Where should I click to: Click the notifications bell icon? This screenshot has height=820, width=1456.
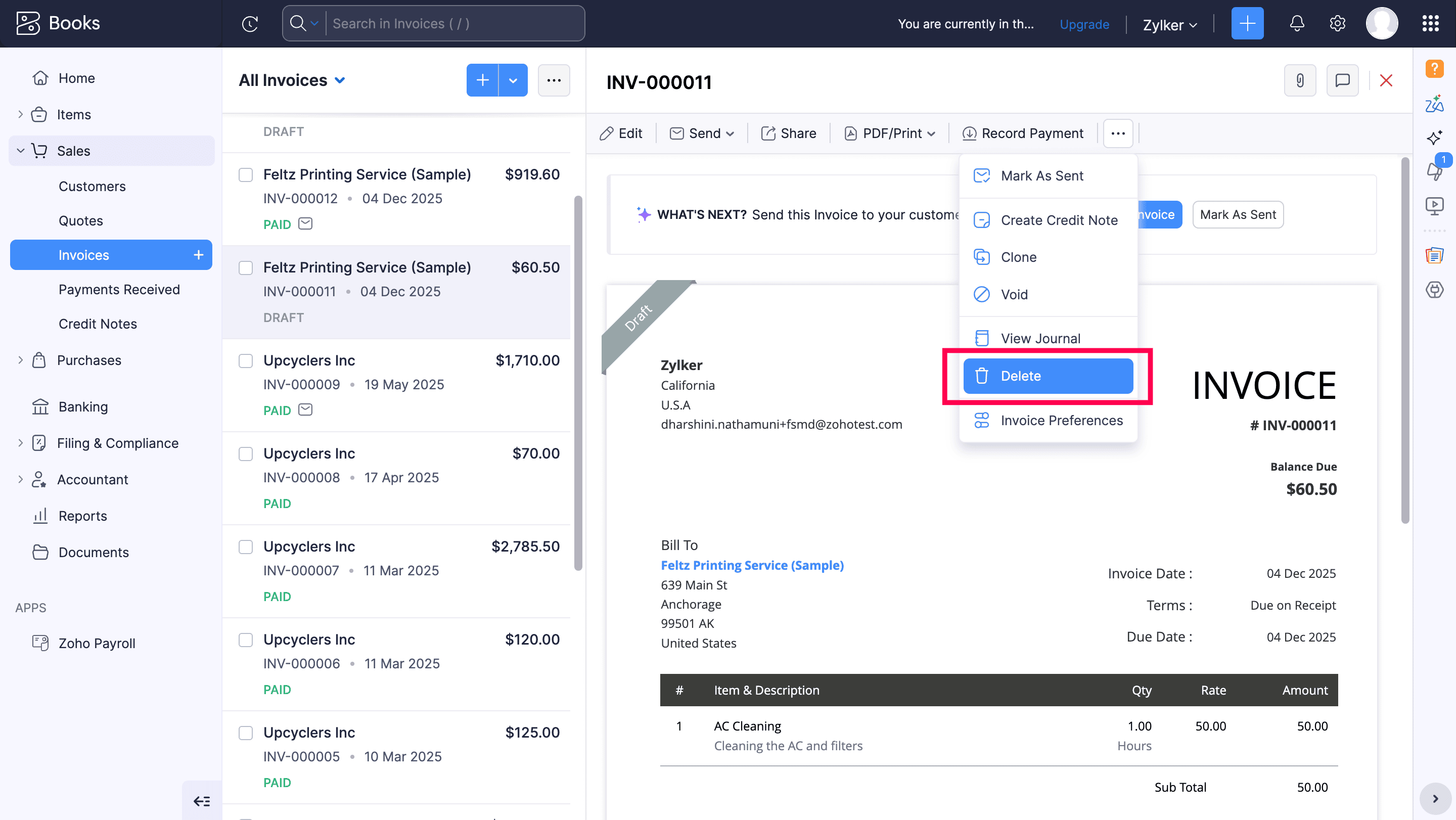point(1297,24)
